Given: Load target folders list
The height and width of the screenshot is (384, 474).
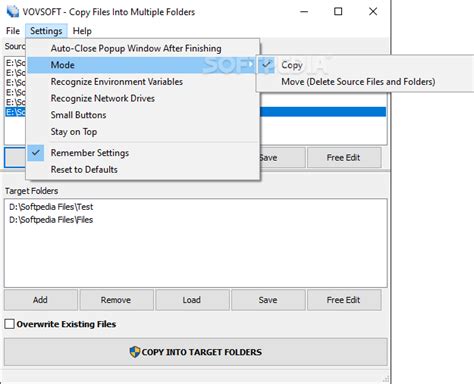Looking at the screenshot, I should click(x=192, y=300).
